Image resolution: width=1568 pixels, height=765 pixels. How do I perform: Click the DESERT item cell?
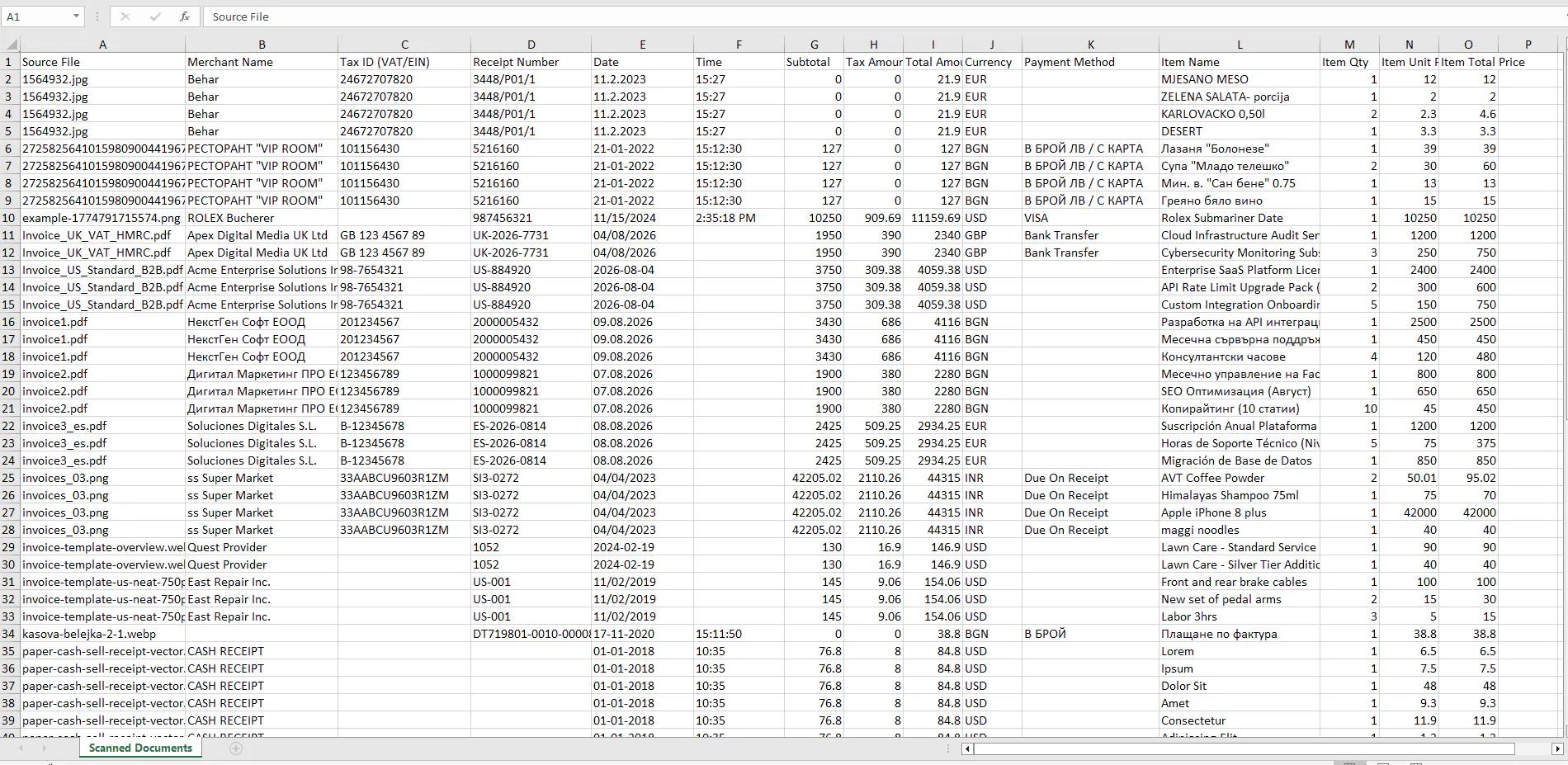click(x=1240, y=131)
